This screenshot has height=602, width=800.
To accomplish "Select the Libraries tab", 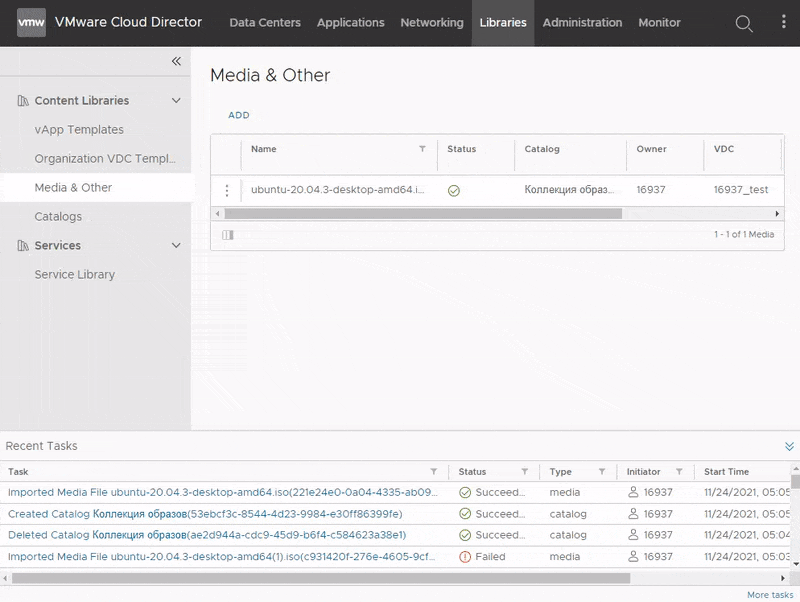I will [503, 22].
